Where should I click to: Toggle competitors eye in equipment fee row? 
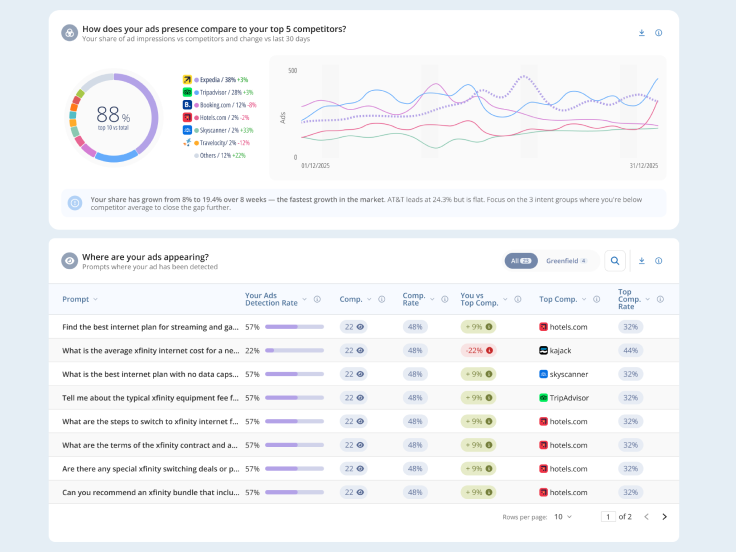pos(360,398)
